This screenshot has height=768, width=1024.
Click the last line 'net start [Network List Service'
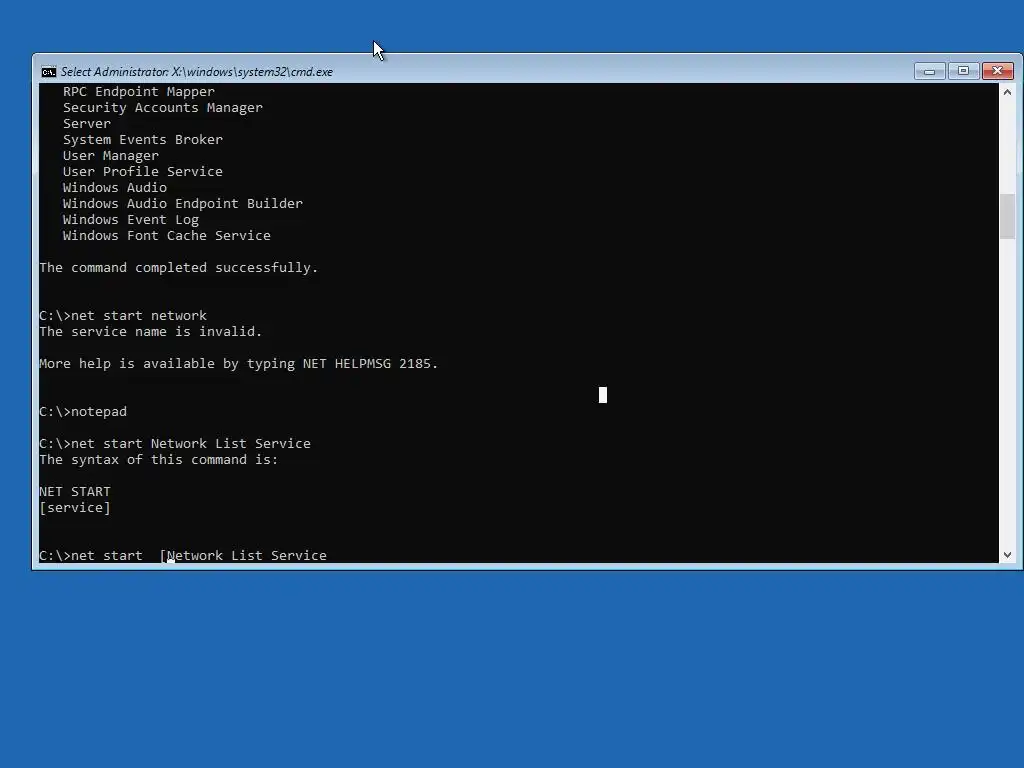[183, 556]
